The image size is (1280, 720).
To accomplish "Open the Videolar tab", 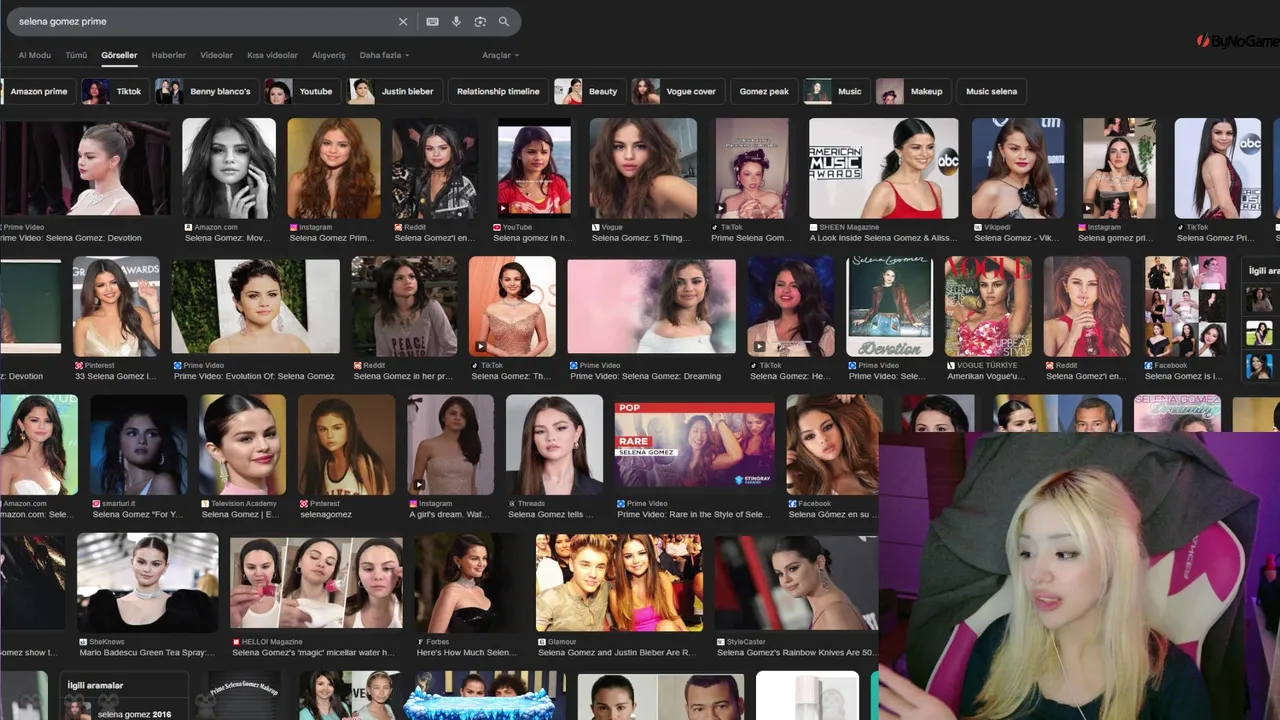I will click(x=216, y=55).
